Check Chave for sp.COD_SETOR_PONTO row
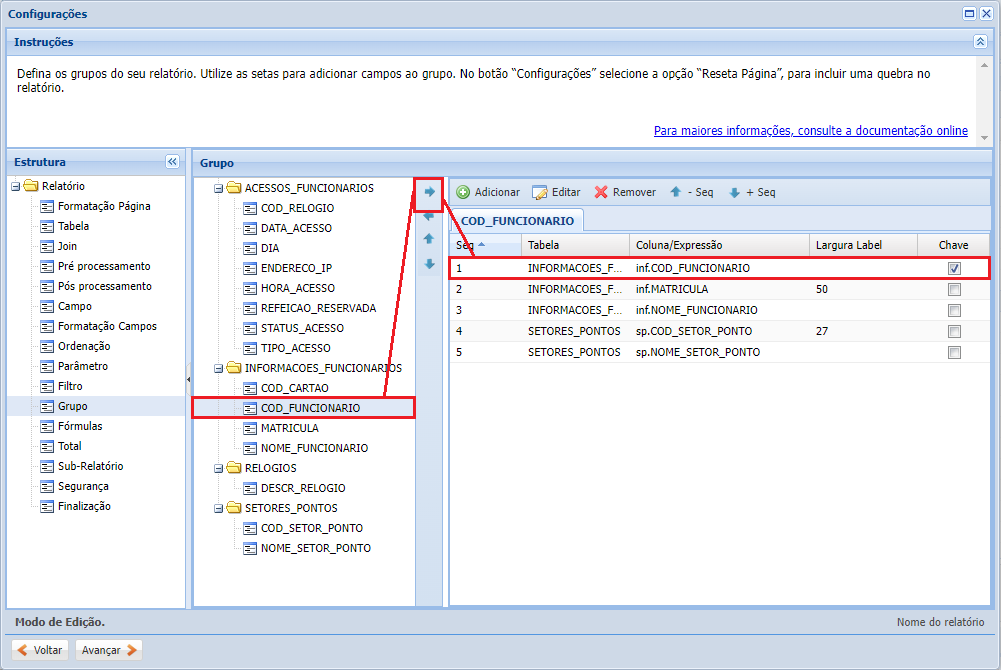 (x=954, y=331)
